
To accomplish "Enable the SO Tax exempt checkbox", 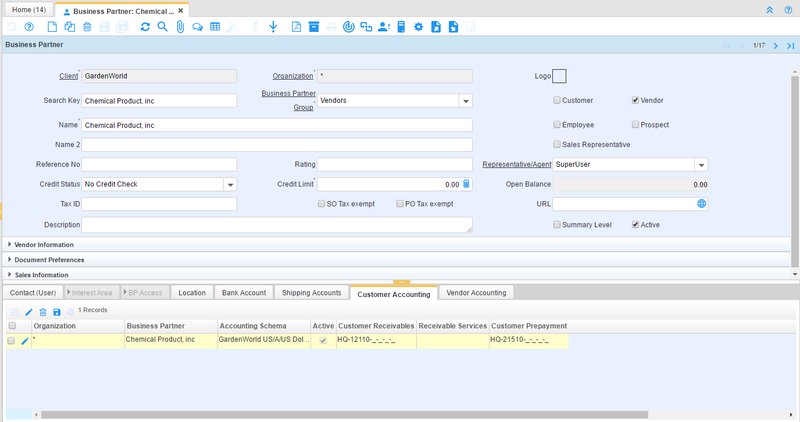I will pos(320,204).
